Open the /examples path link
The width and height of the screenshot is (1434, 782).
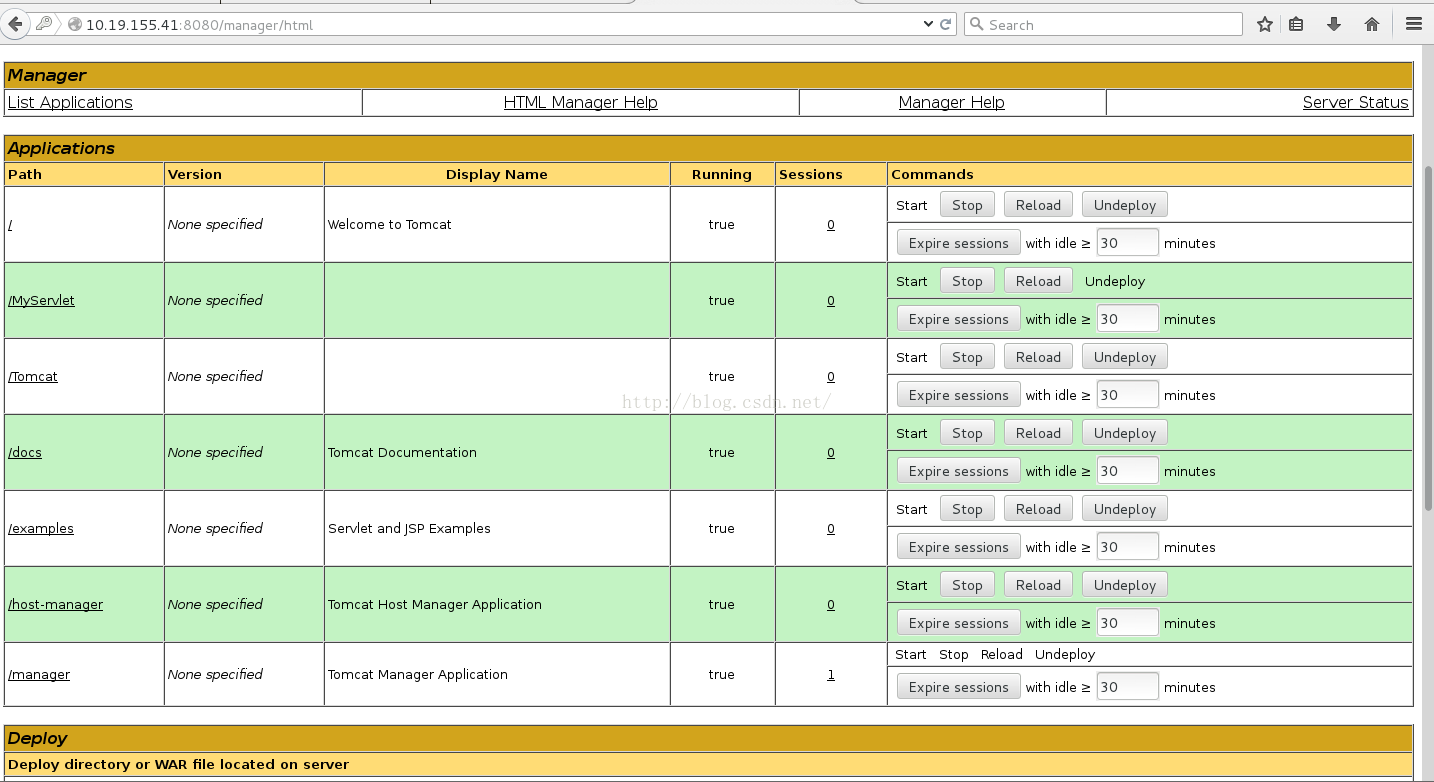[x=41, y=529]
